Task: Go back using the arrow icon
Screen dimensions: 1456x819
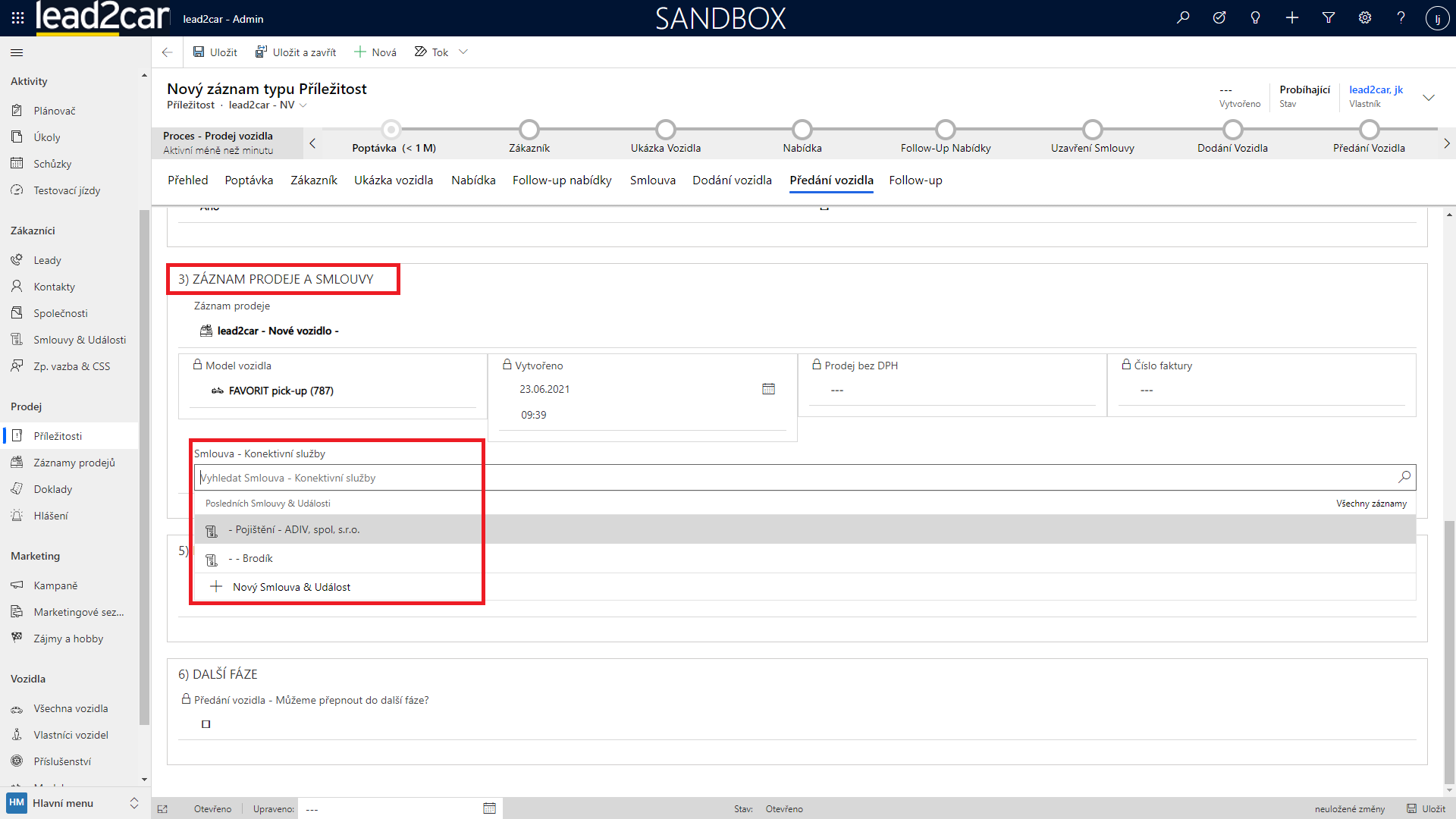Action: (168, 52)
